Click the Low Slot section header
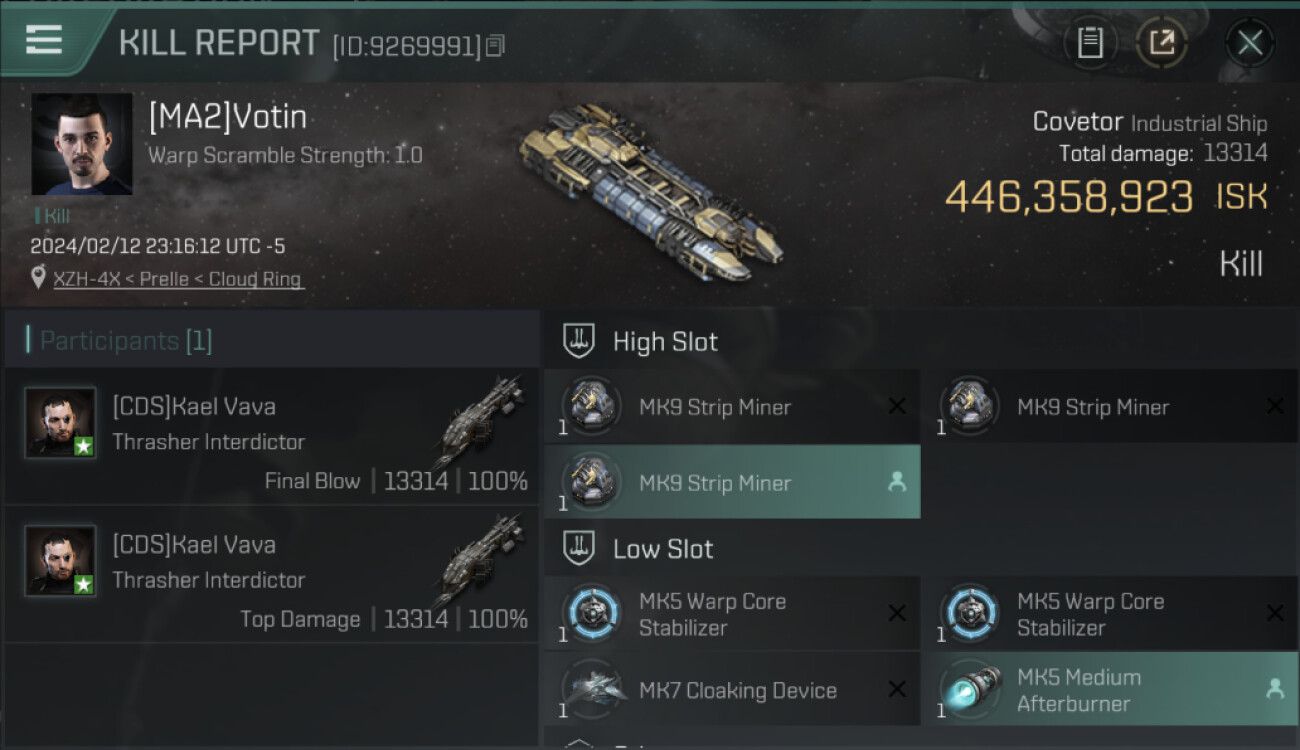The image size is (1300, 750). click(663, 548)
